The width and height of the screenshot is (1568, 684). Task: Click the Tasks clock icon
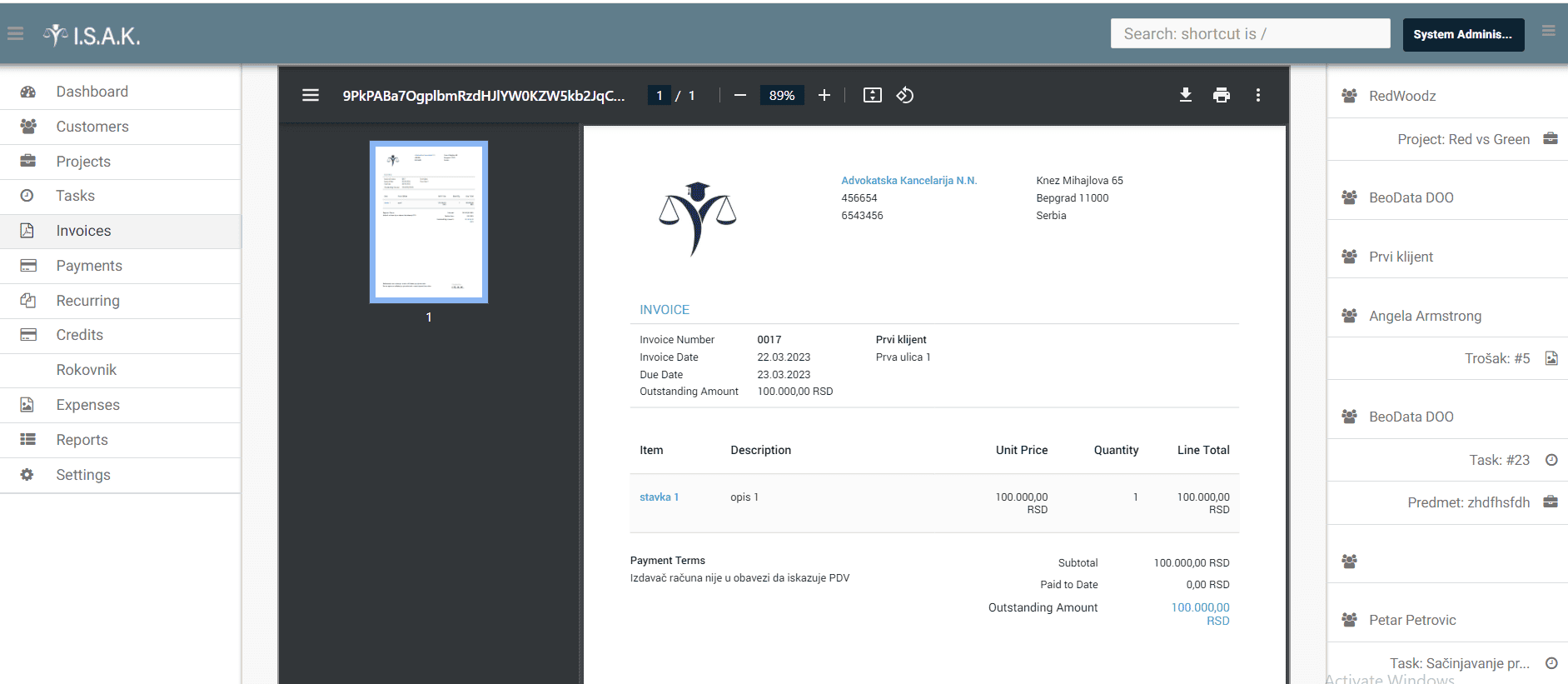pyautogui.click(x=27, y=196)
